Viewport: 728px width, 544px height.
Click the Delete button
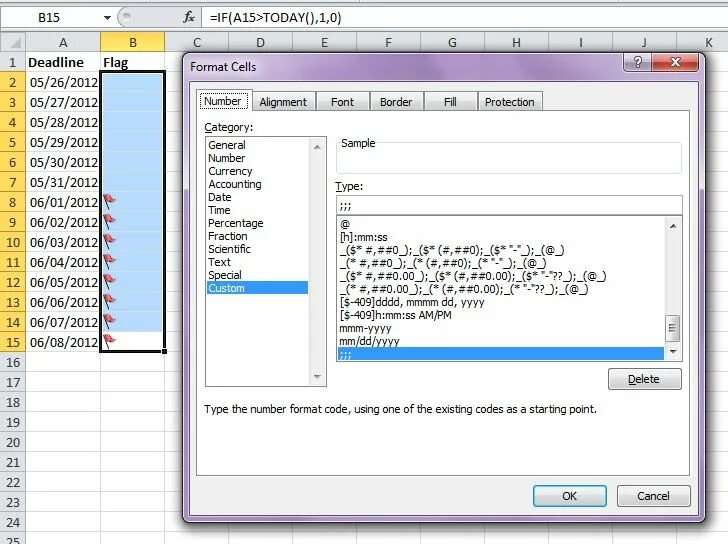pyautogui.click(x=644, y=379)
